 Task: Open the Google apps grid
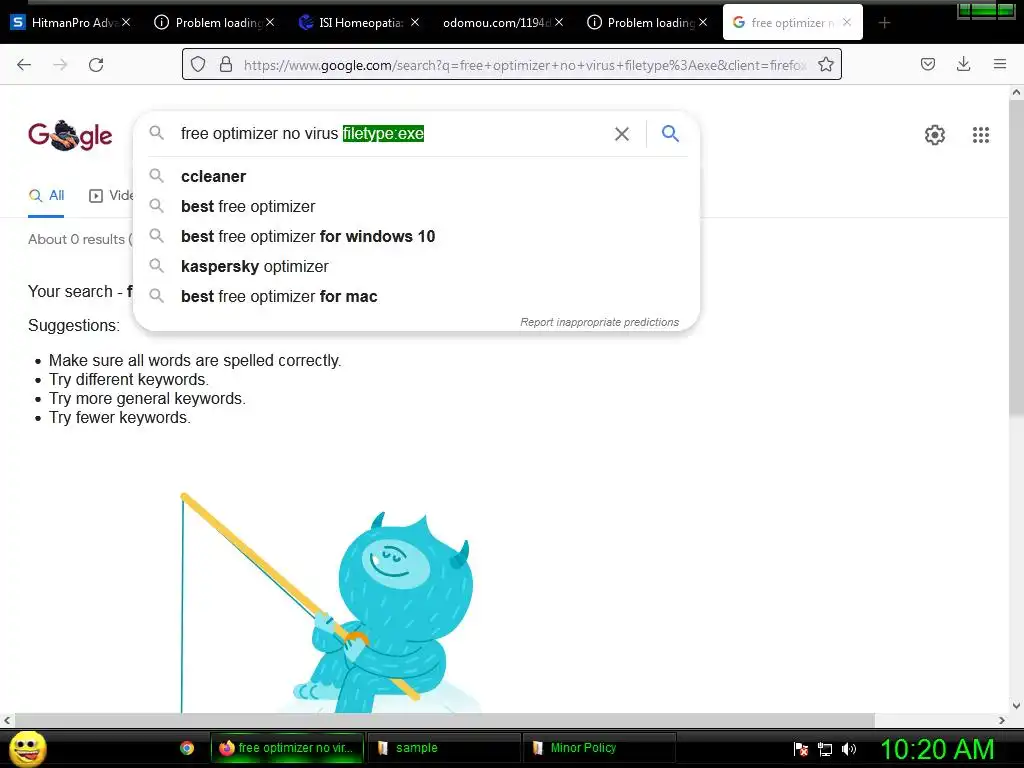(x=981, y=135)
